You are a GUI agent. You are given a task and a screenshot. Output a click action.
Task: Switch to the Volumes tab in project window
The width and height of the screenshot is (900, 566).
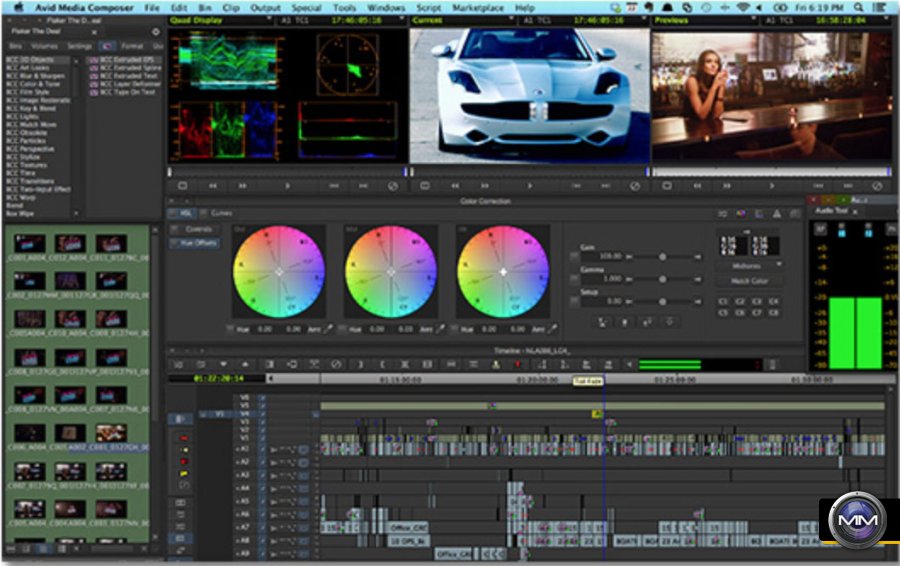click(x=44, y=46)
